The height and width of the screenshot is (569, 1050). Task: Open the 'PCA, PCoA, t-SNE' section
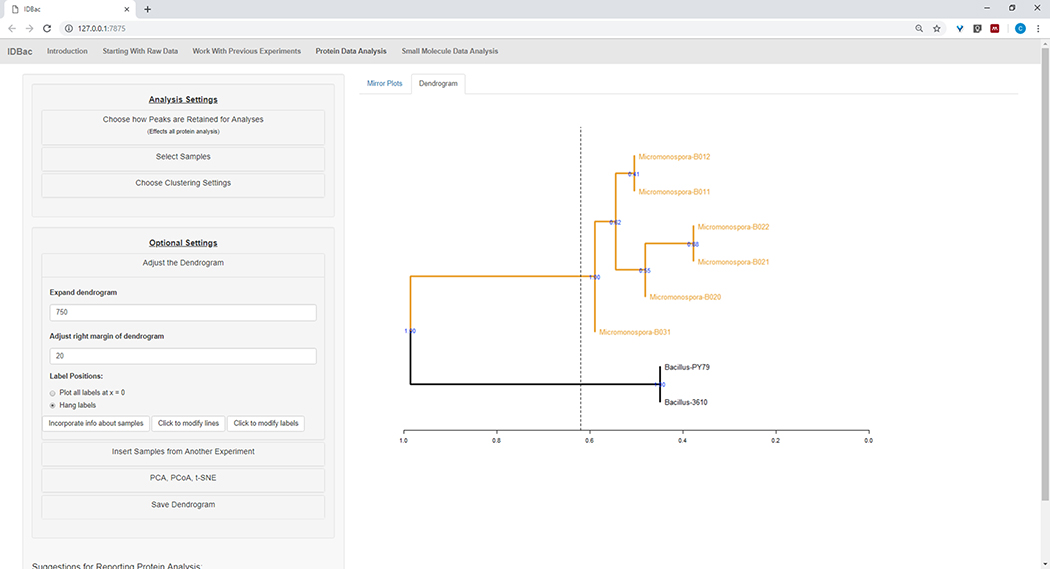pos(183,478)
